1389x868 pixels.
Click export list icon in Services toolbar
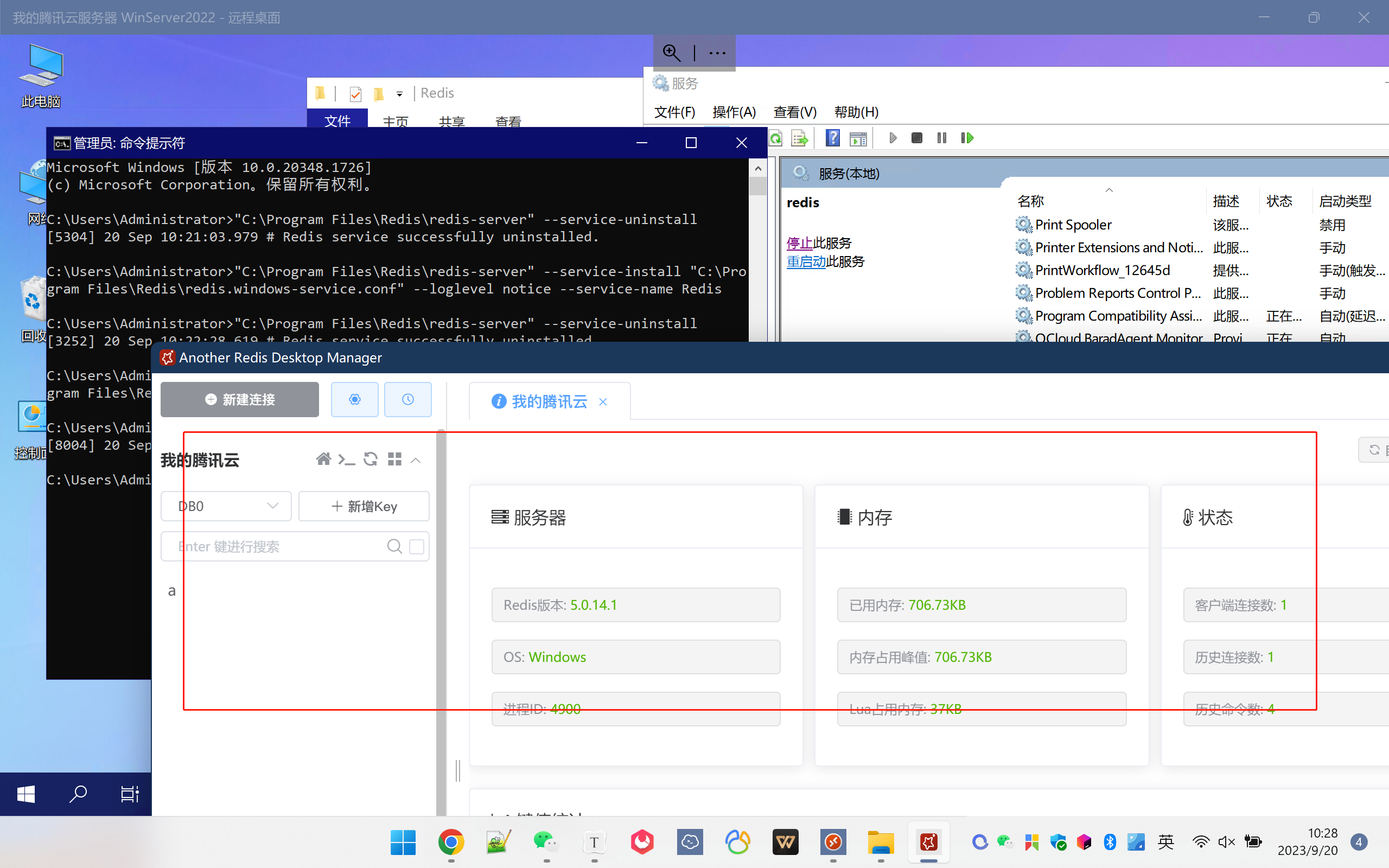tap(800, 138)
